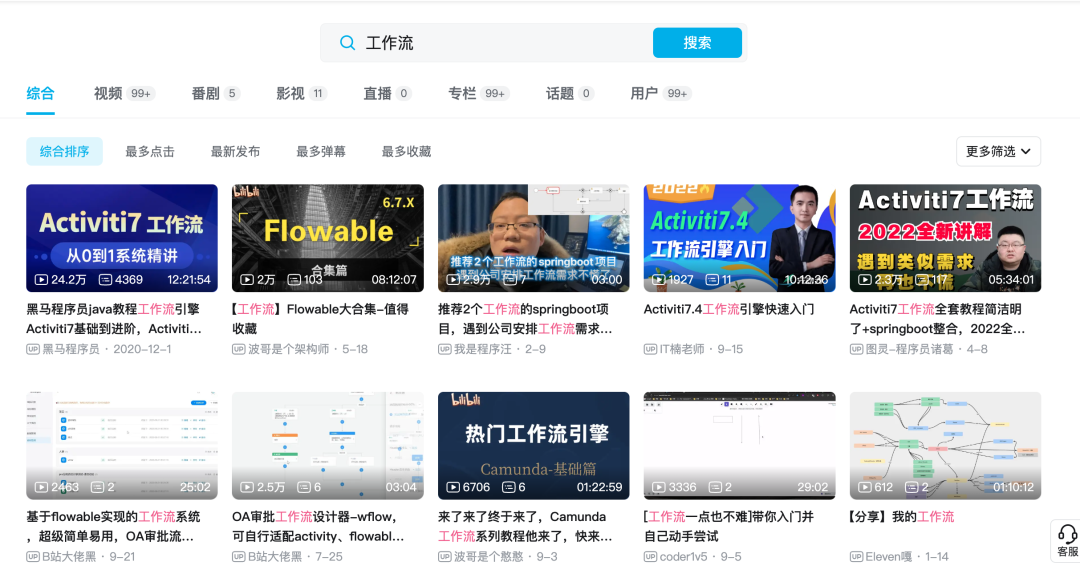The image size is (1080, 570).
Task: Open the 番剧 tab
Action: pos(216,94)
